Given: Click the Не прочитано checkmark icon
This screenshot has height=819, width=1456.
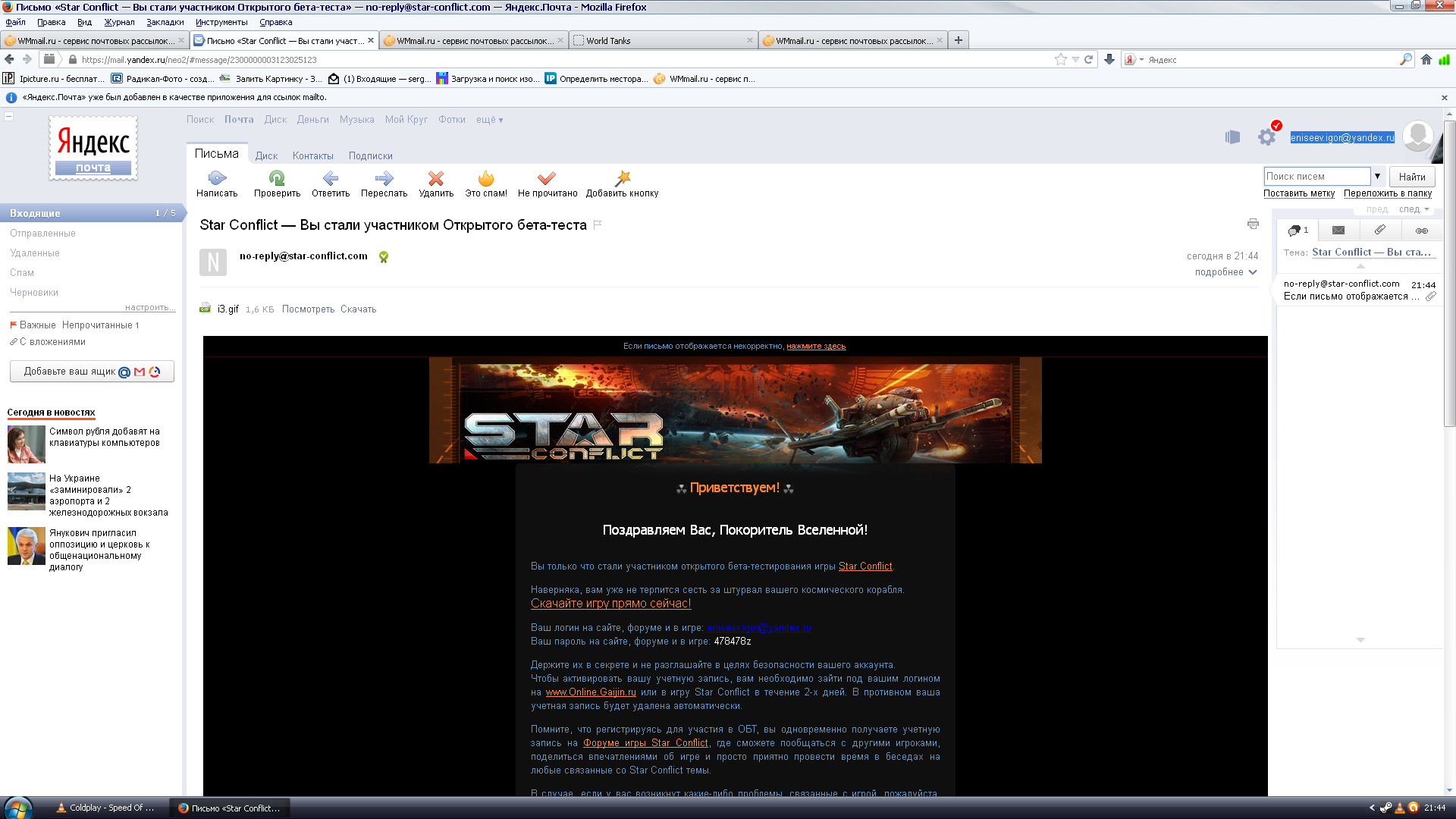Looking at the screenshot, I should click(x=547, y=178).
